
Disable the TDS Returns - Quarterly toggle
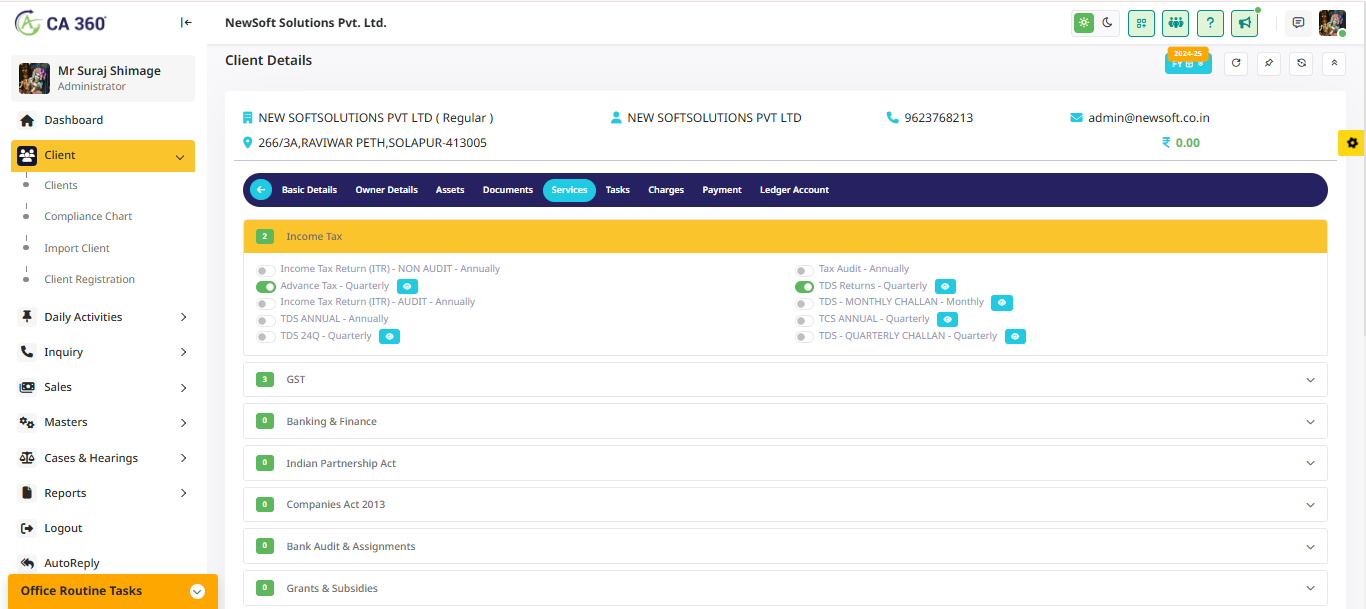point(804,287)
